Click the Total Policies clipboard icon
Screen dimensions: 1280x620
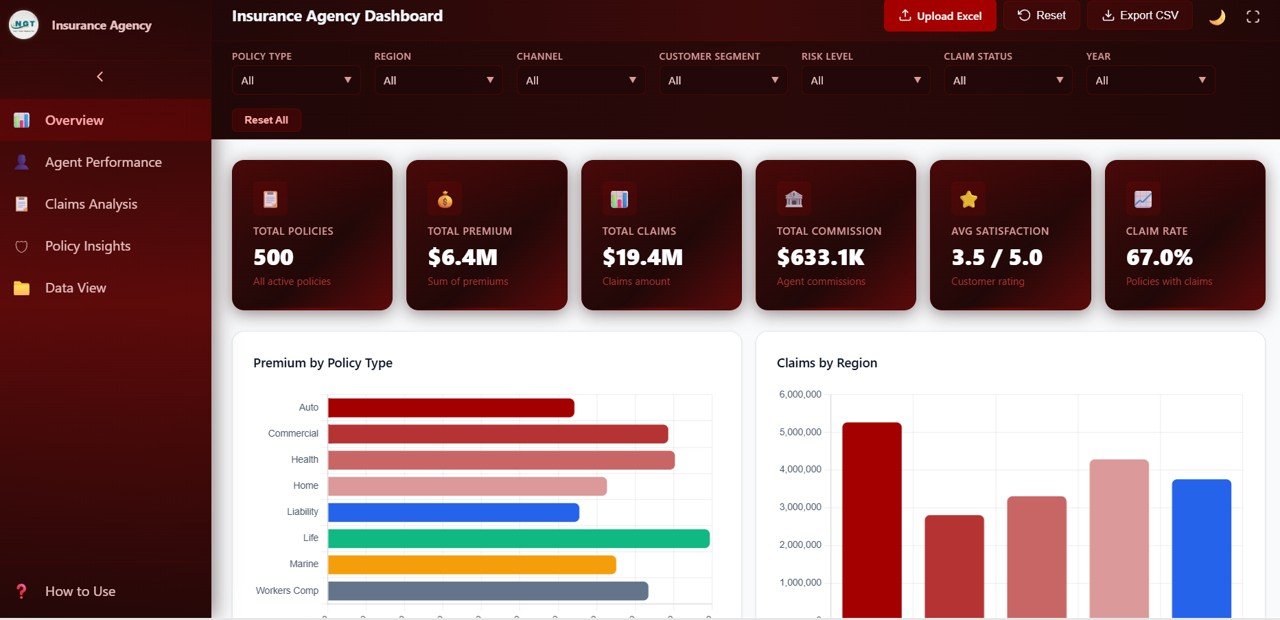tap(270, 199)
